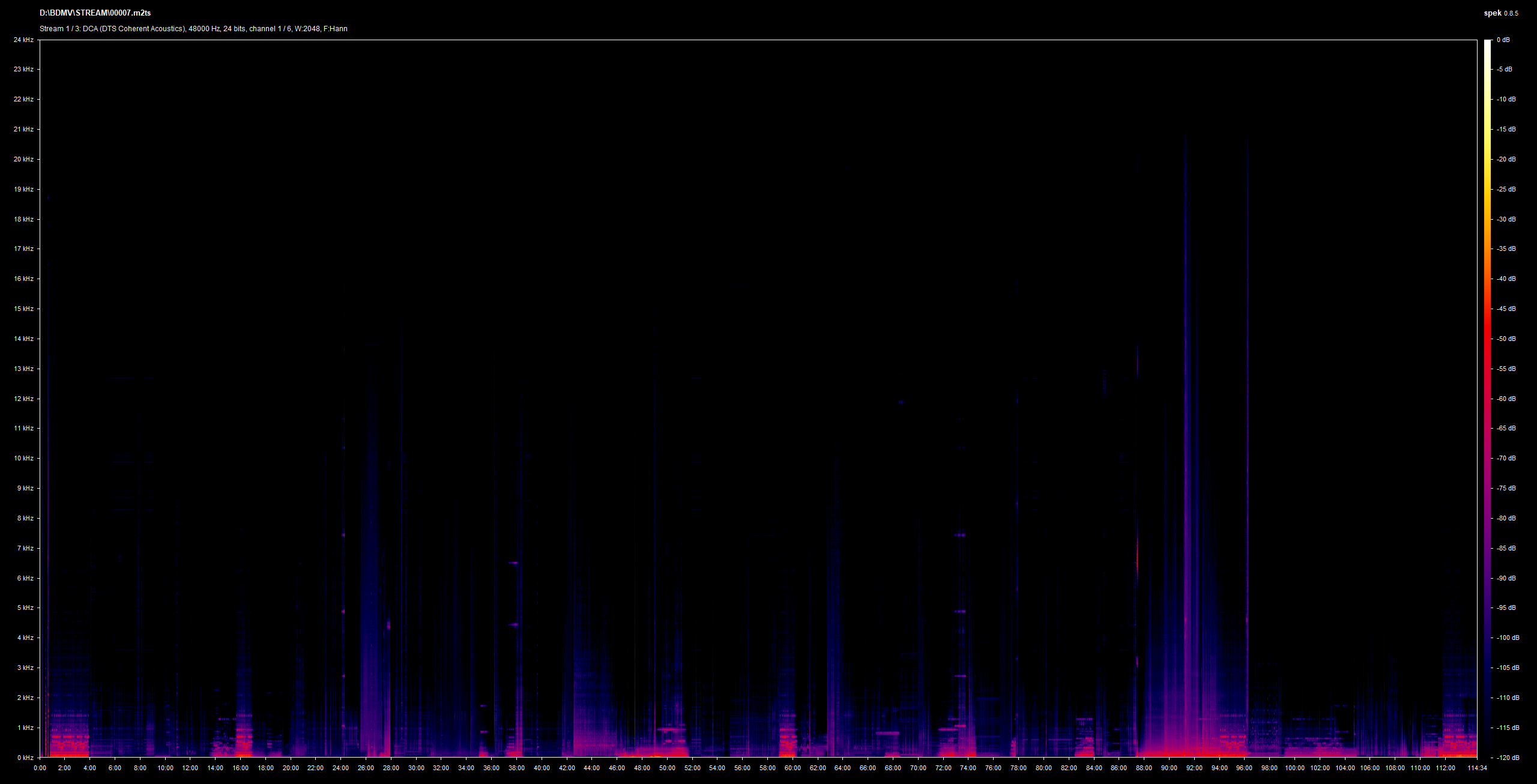Click the file path D:\BDMV\STREAM\00007.m2ts

(x=95, y=13)
